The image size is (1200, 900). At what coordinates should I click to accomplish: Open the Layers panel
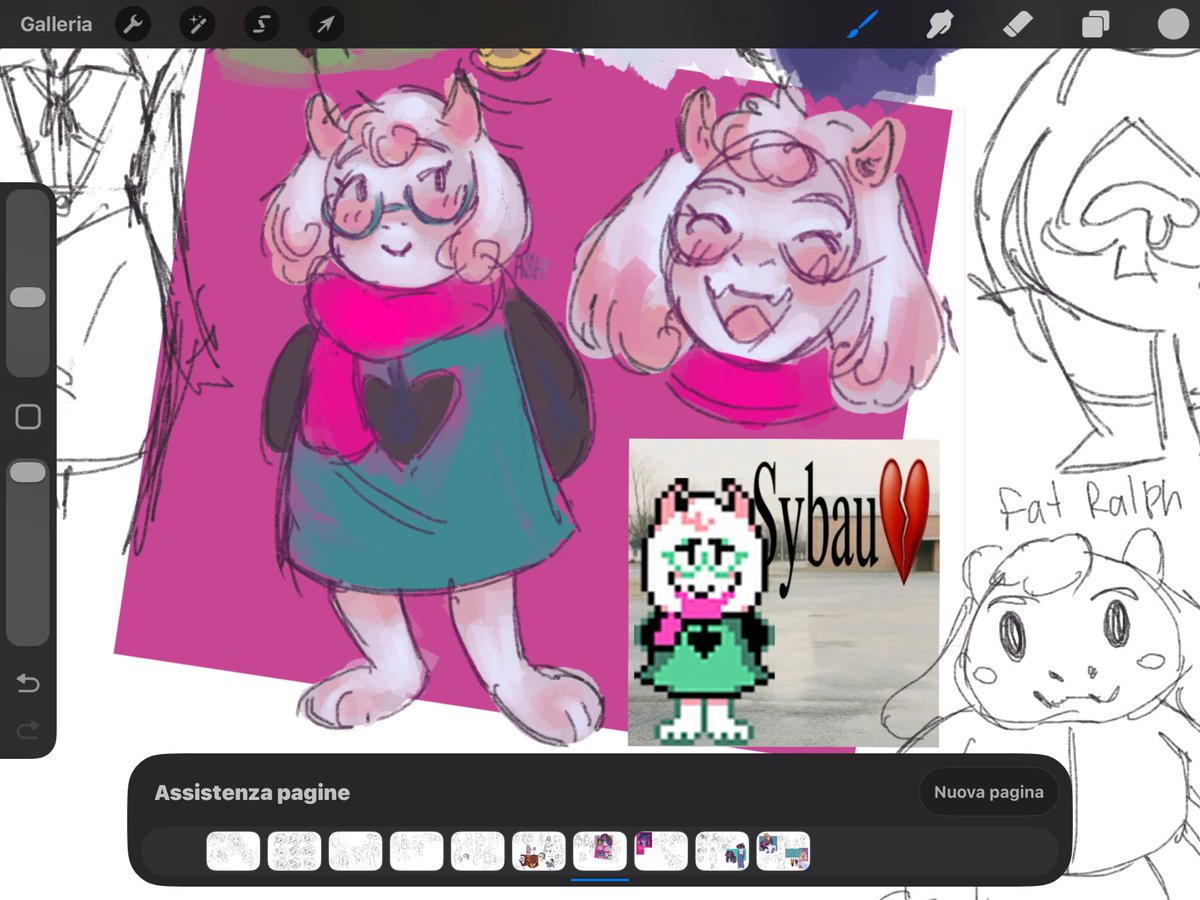[1095, 24]
